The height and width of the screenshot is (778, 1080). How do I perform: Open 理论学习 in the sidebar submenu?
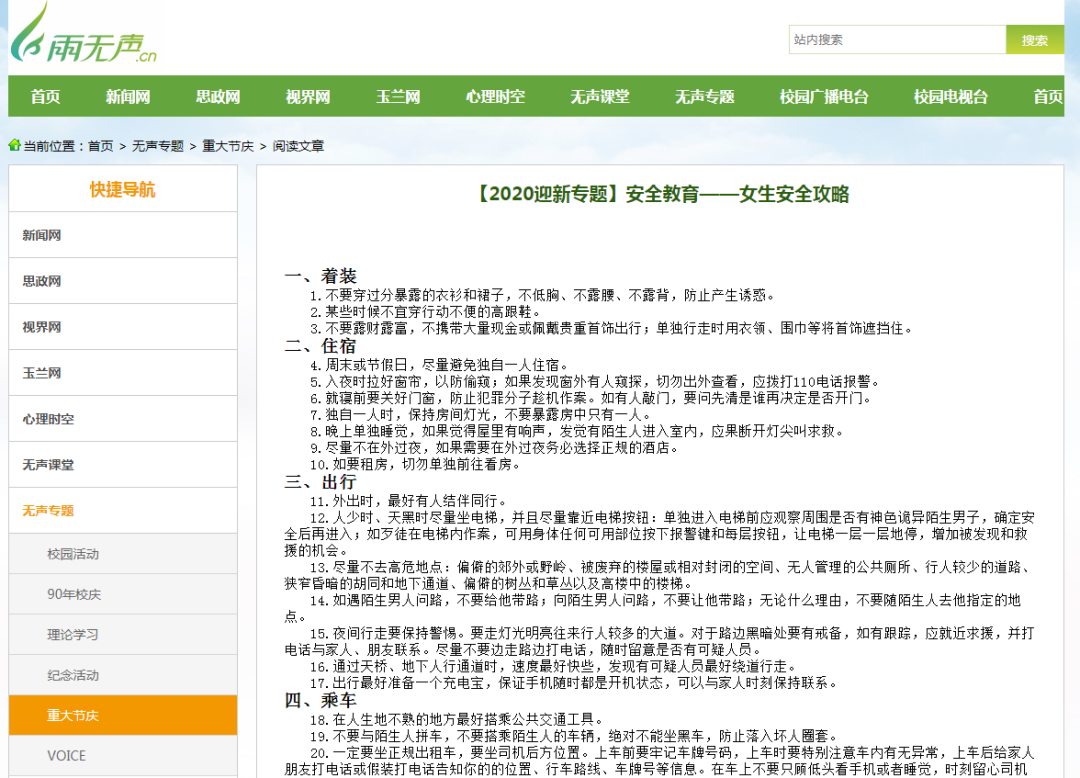click(73, 635)
